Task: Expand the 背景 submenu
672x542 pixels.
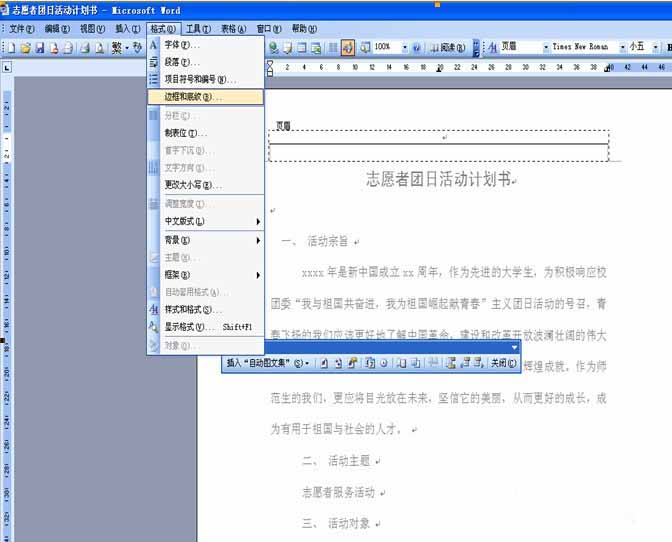Action: tap(206, 240)
